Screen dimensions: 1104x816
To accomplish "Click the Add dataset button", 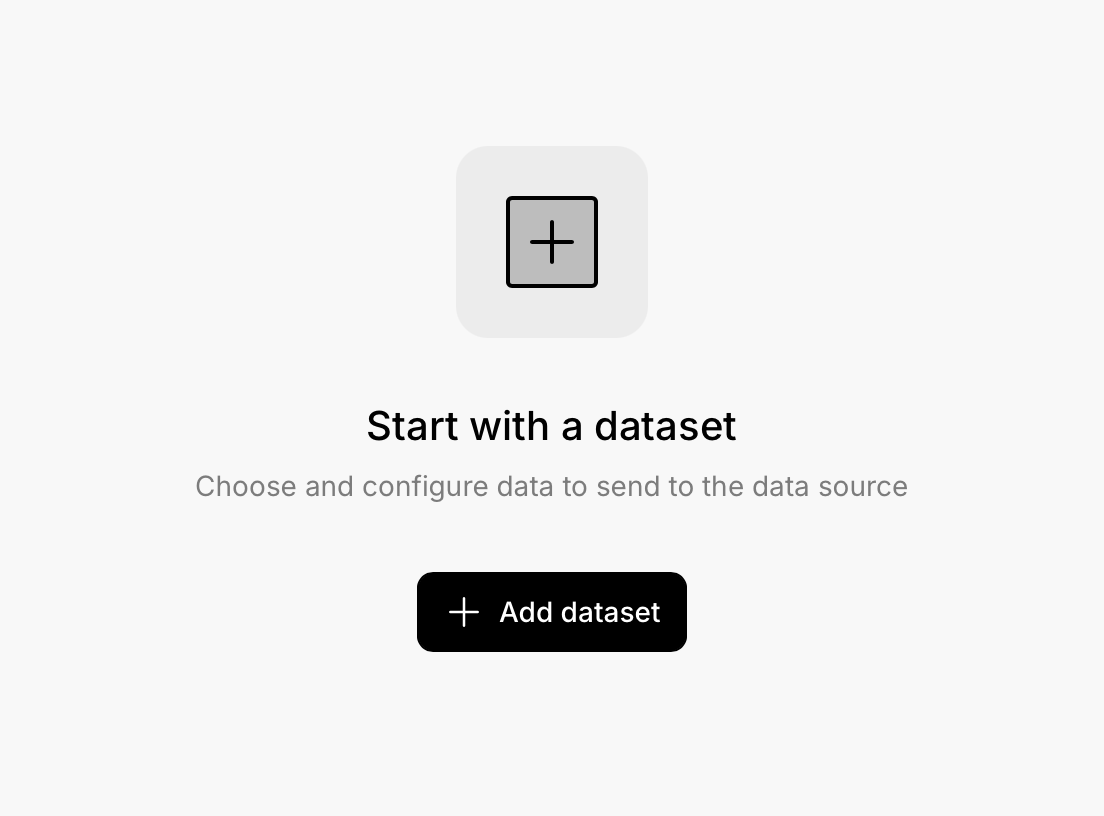I will [551, 612].
